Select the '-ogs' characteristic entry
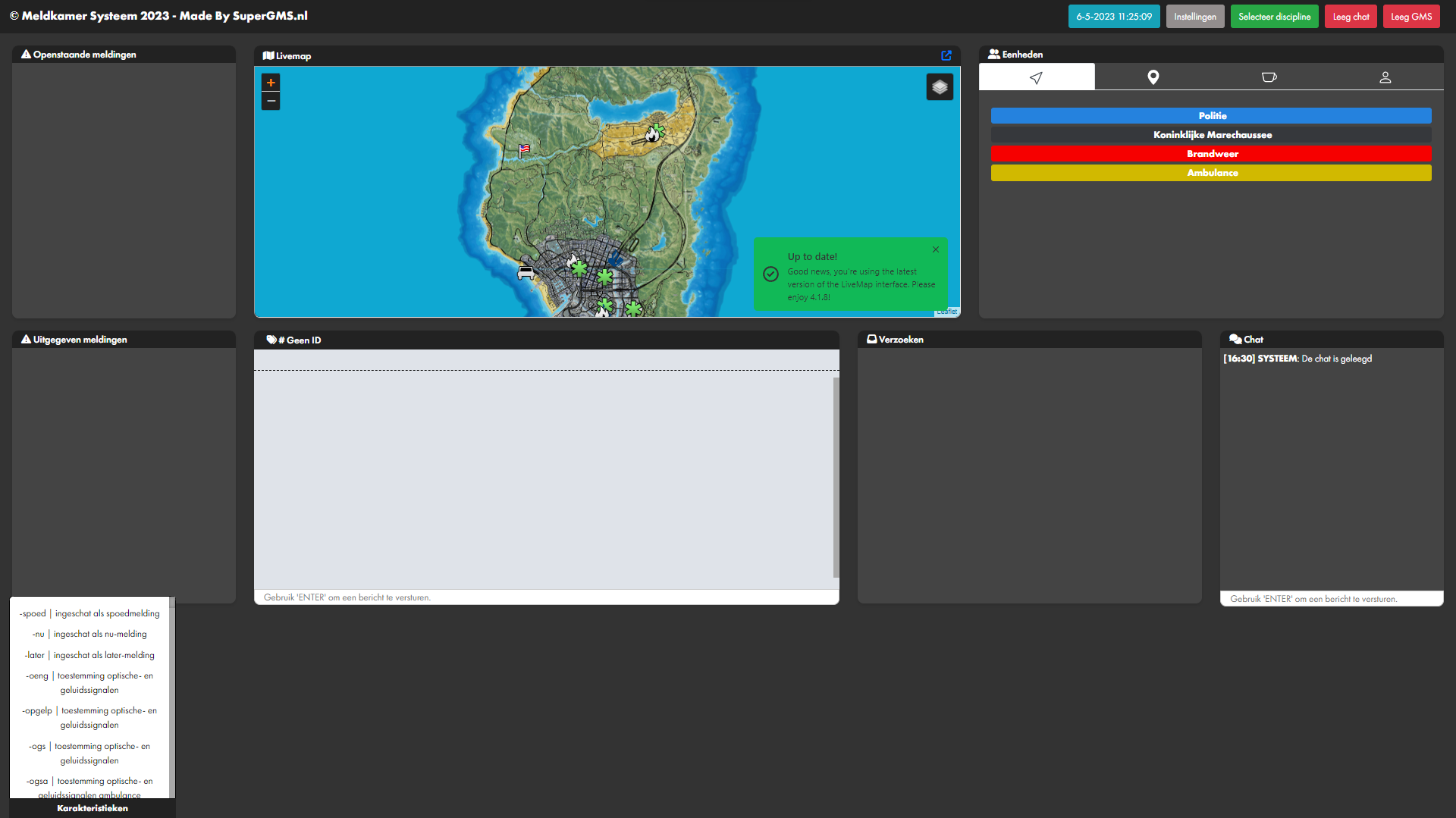Image resolution: width=1456 pixels, height=818 pixels. [x=89, y=753]
